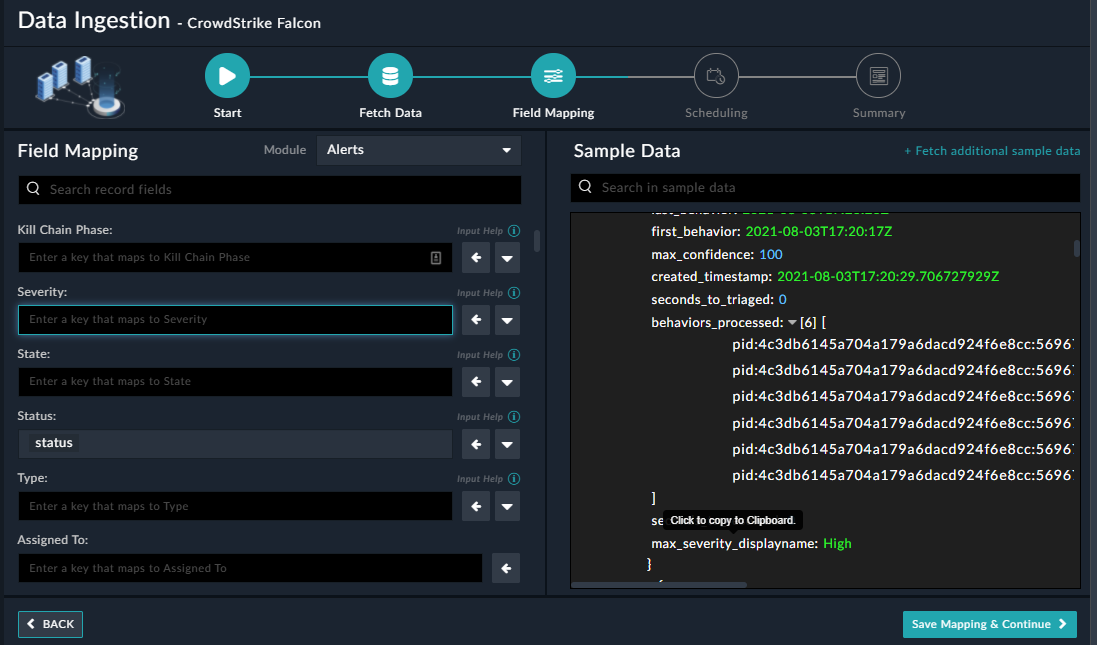This screenshot has width=1097, height=645.
Task: Open the Scheduling step calendar icon
Action: pyautogui.click(x=716, y=76)
